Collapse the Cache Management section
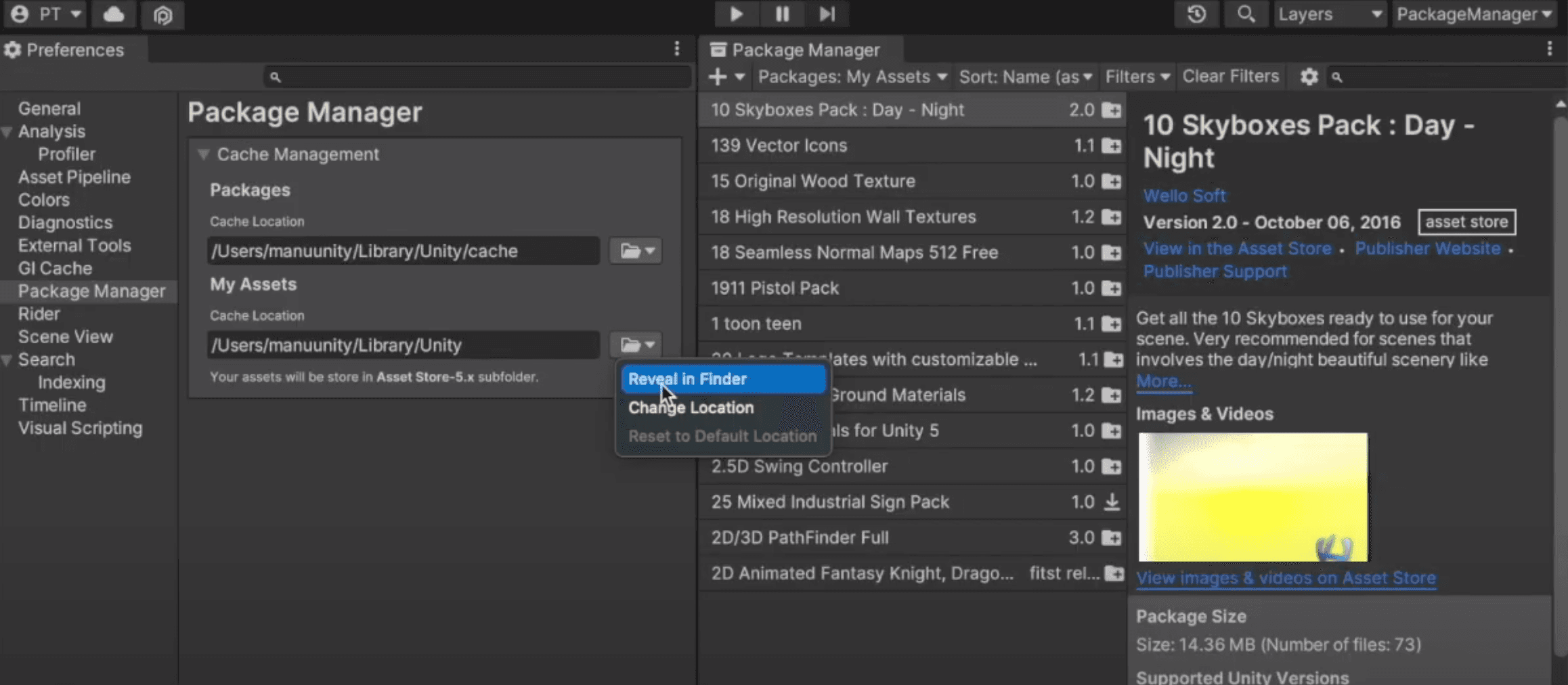 click(x=204, y=154)
